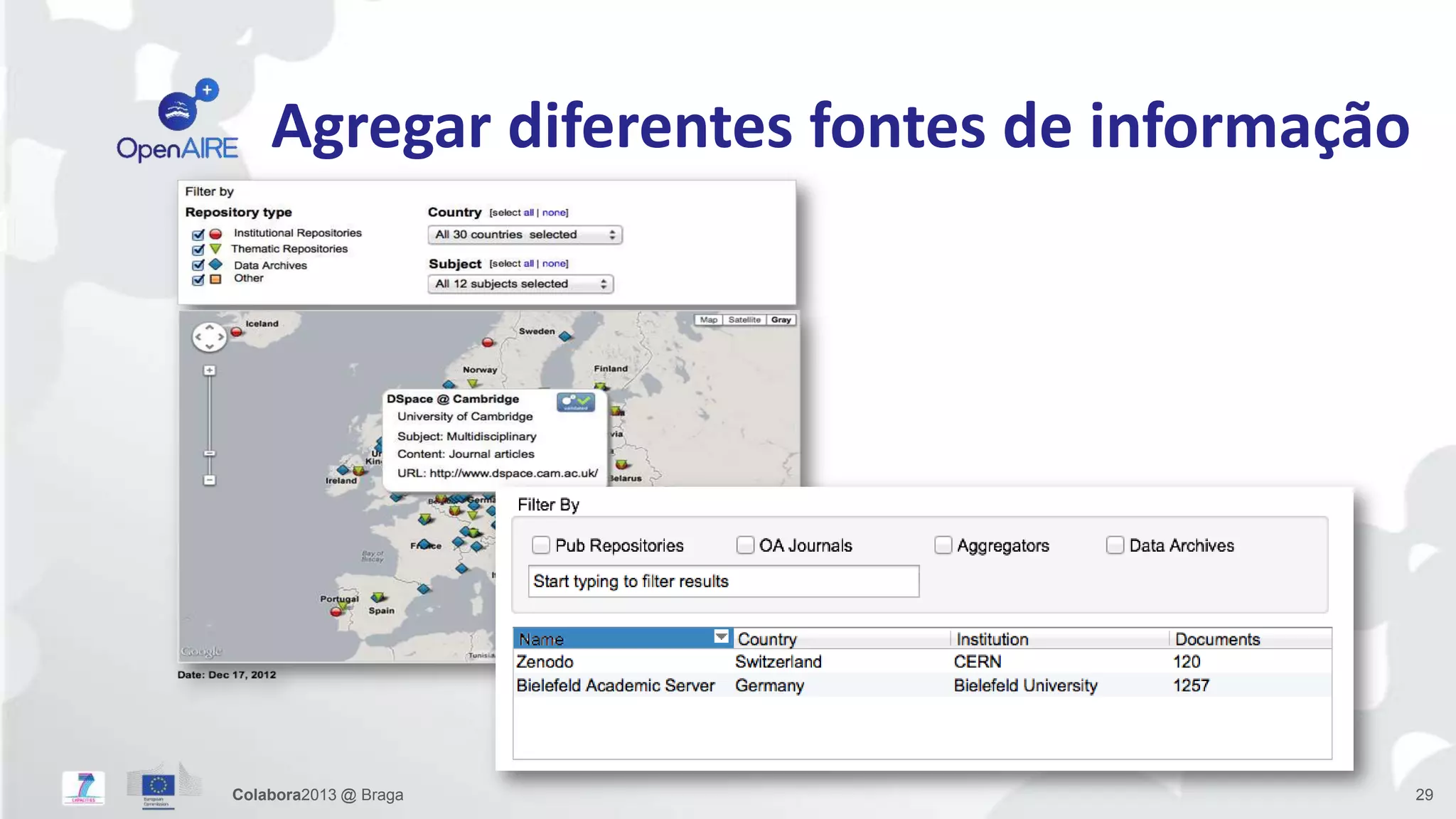Select the Bielefeld Academic Server row name
This screenshot has height=819, width=1456.
pos(615,685)
